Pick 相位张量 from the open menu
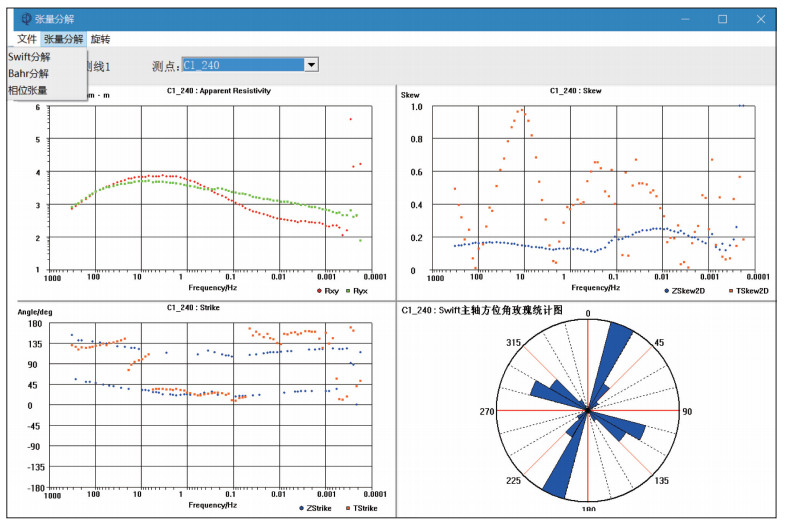 [x=28, y=90]
